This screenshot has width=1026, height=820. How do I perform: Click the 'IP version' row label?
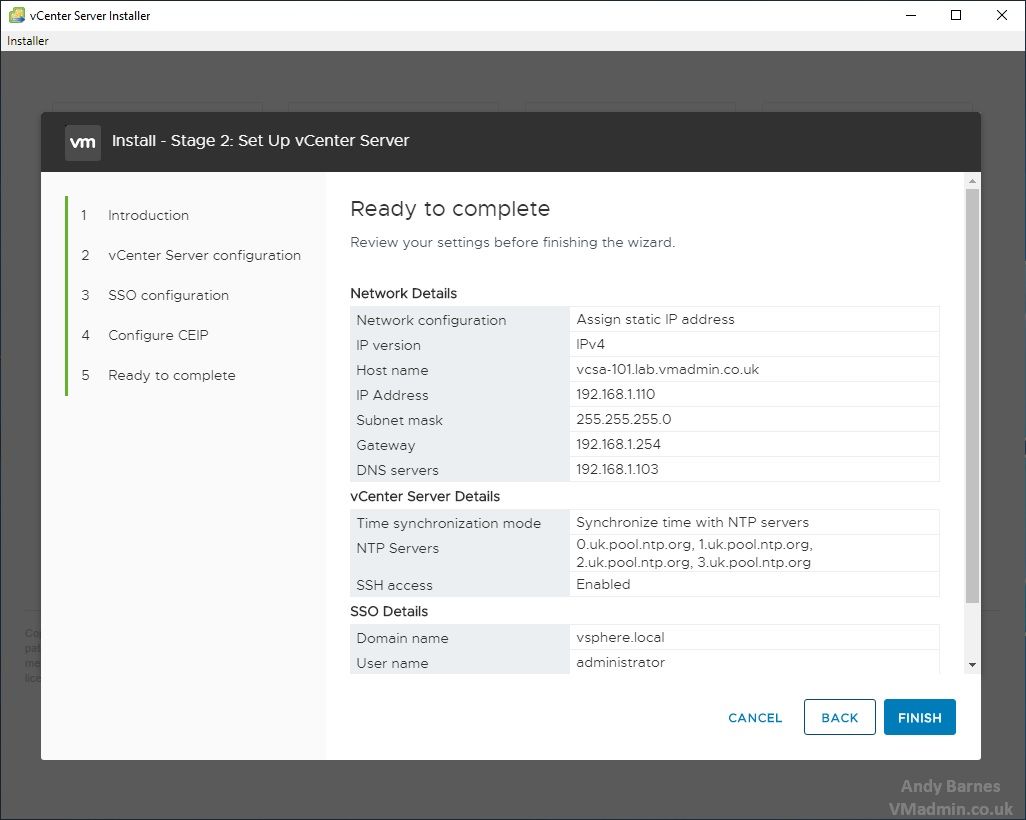pos(389,345)
